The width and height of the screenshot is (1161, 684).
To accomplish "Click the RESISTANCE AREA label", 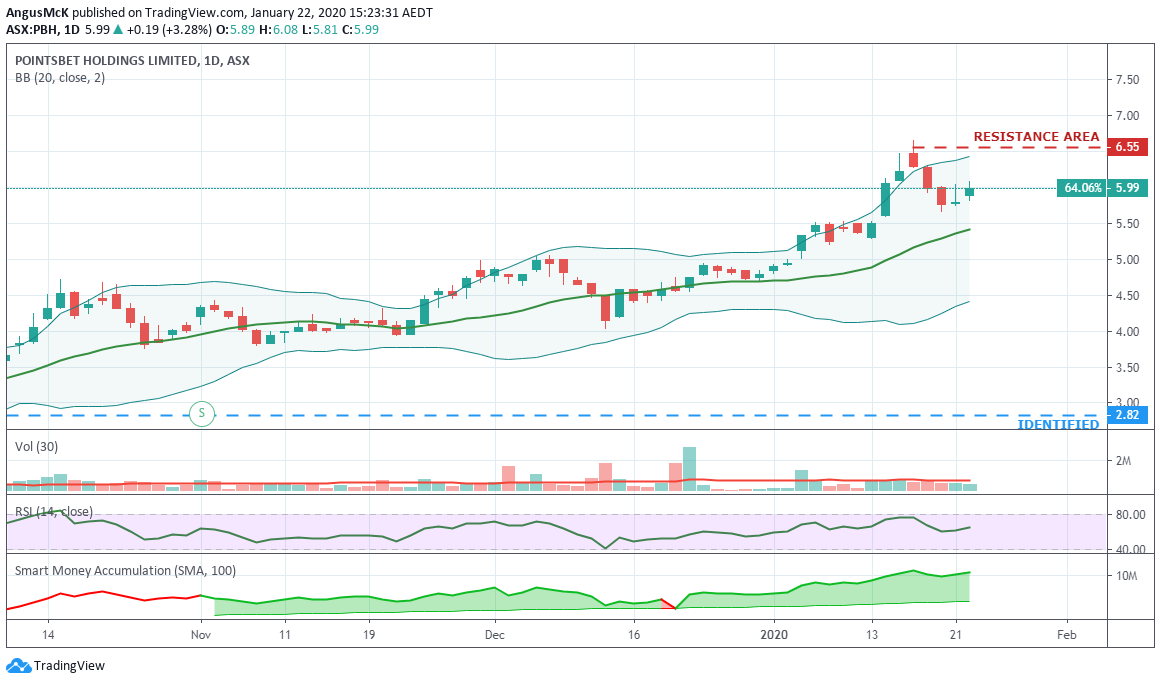I will pos(1036,137).
